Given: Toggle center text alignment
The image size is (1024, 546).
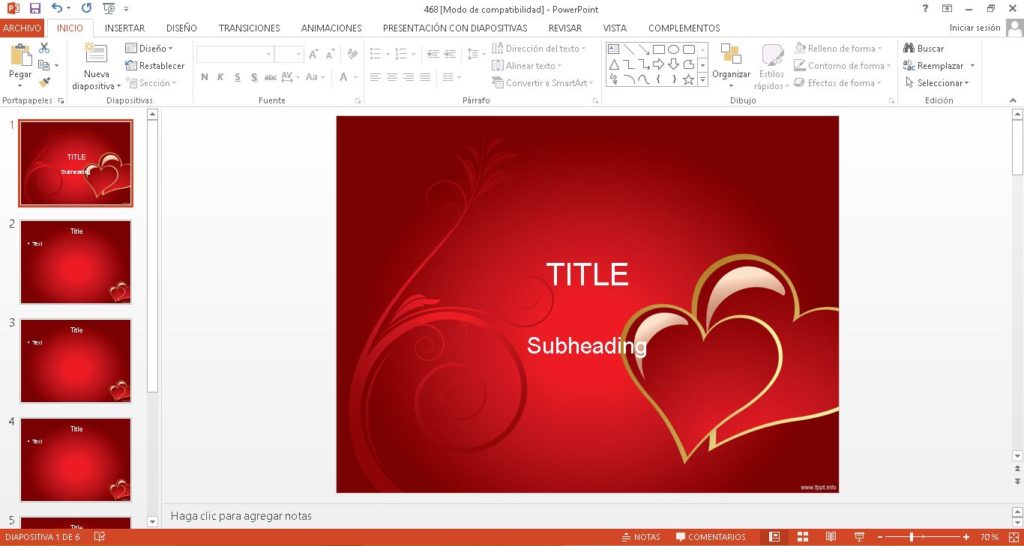Looking at the screenshot, I should [x=392, y=77].
